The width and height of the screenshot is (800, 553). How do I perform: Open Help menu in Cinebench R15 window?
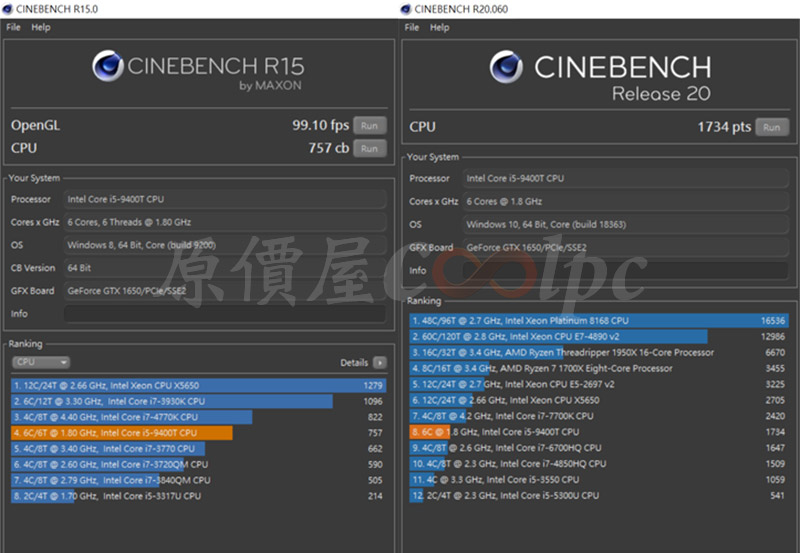pos(41,28)
